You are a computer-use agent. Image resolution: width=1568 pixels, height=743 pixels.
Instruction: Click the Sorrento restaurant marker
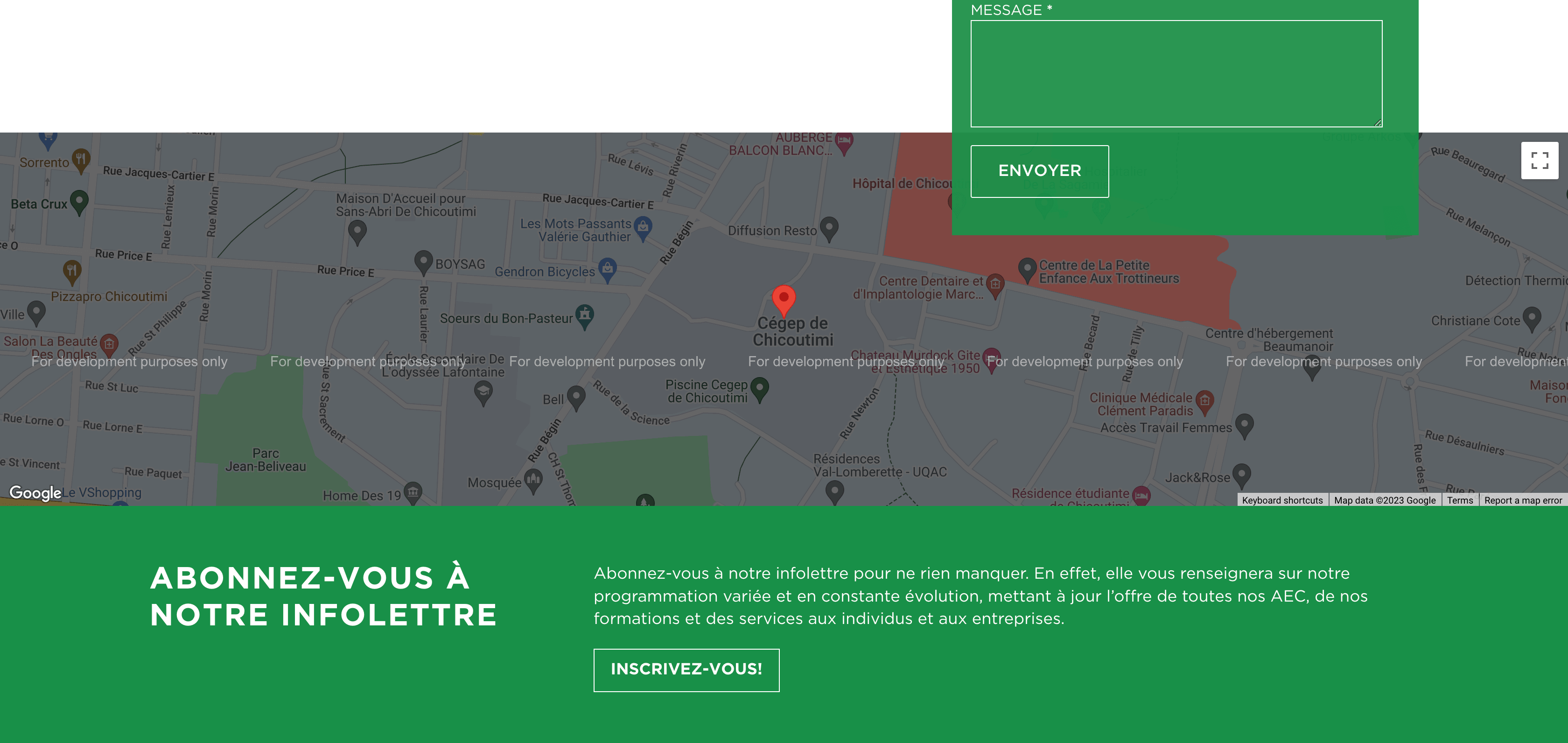tap(81, 162)
